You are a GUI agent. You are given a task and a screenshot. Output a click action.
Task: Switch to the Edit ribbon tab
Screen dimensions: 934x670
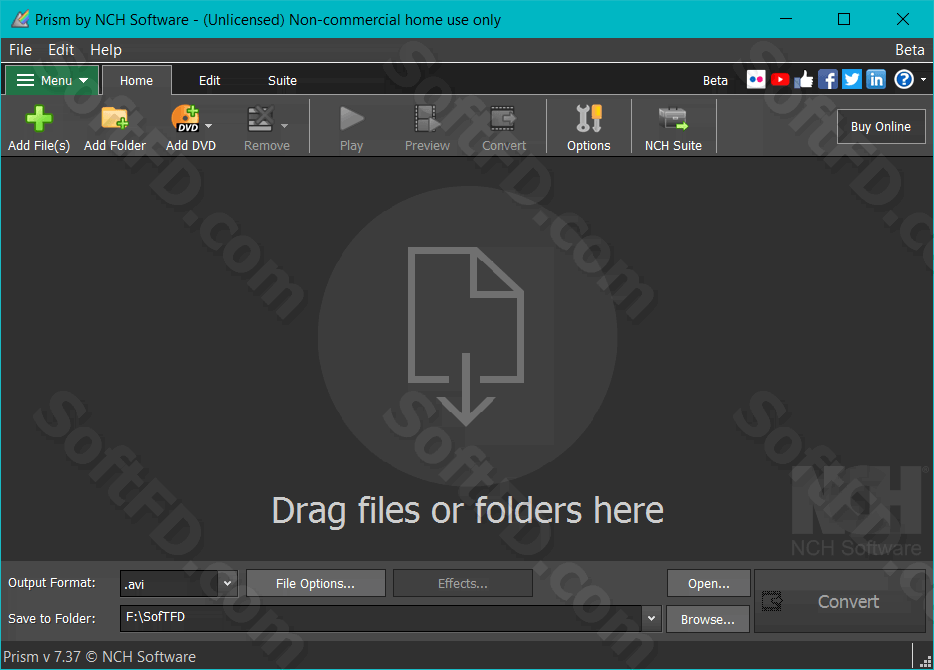209,80
